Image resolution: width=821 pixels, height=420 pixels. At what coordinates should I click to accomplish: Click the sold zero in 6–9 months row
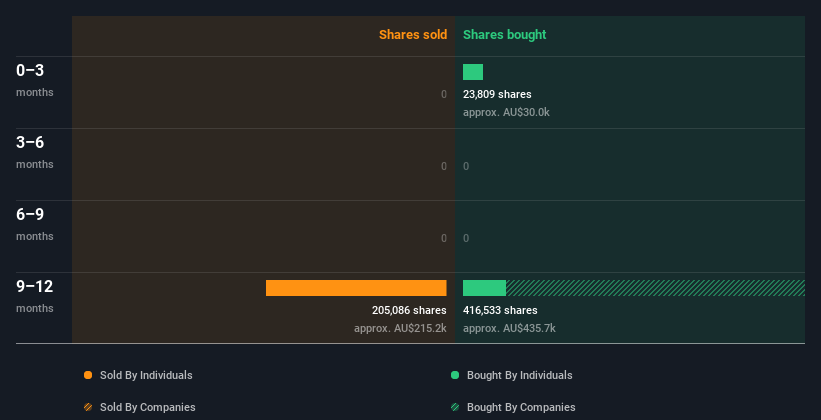pos(443,238)
